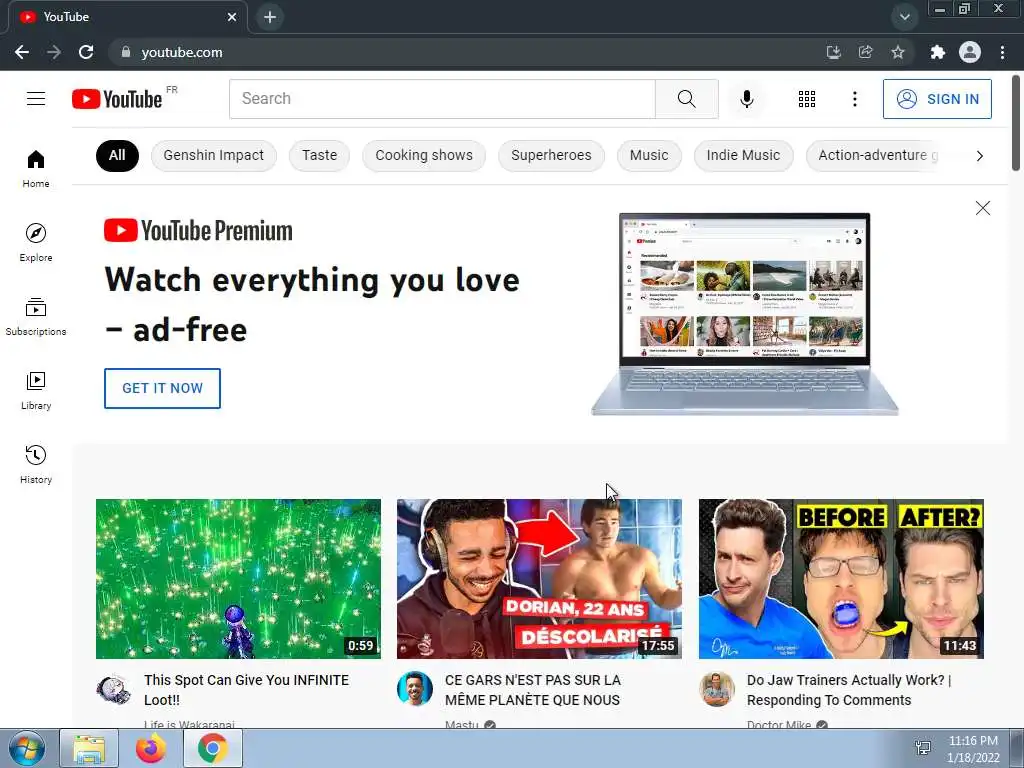Close the YouTube tab
The image size is (1024, 768).
[x=232, y=17]
